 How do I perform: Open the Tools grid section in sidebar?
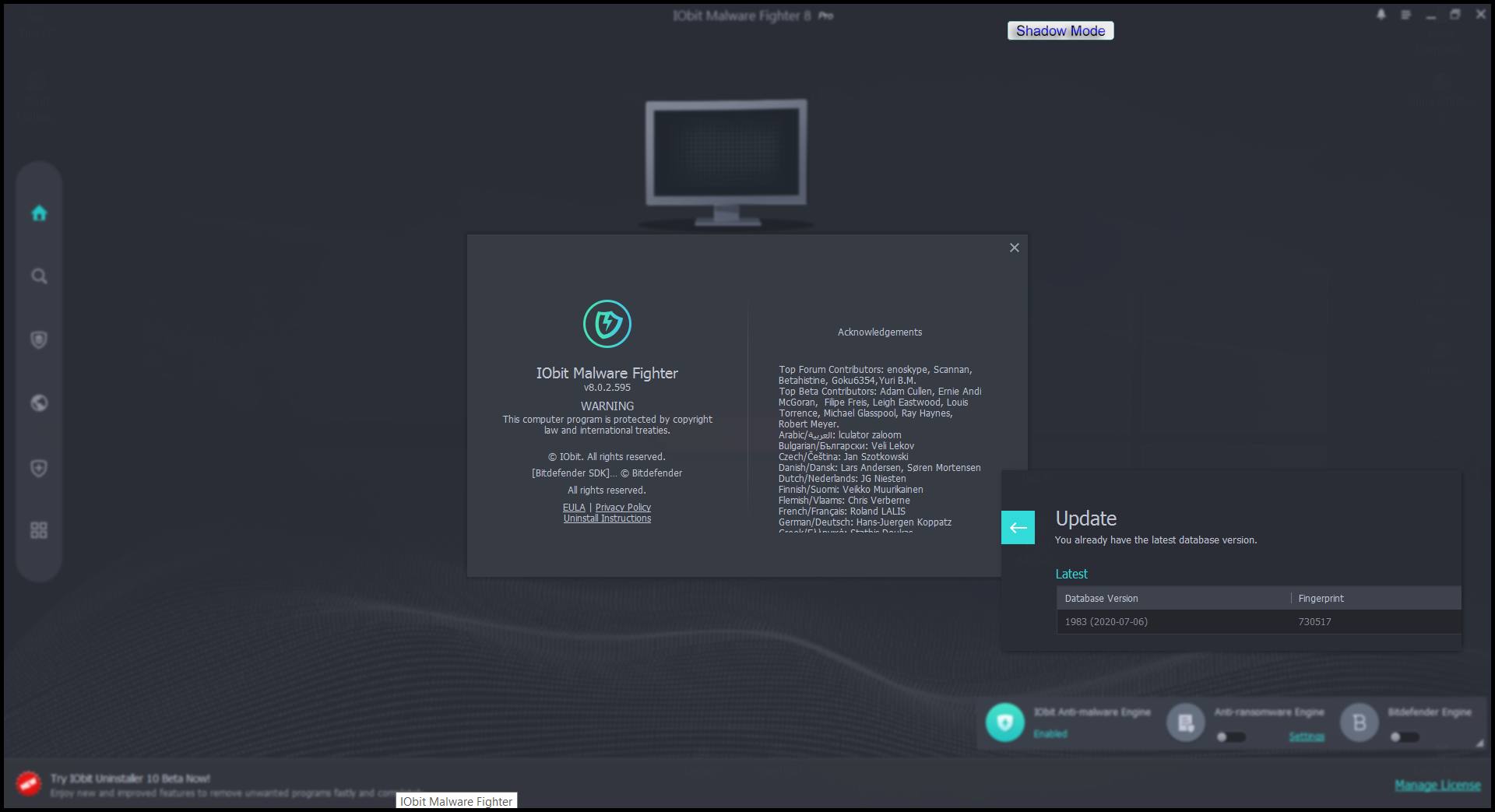[x=39, y=530]
